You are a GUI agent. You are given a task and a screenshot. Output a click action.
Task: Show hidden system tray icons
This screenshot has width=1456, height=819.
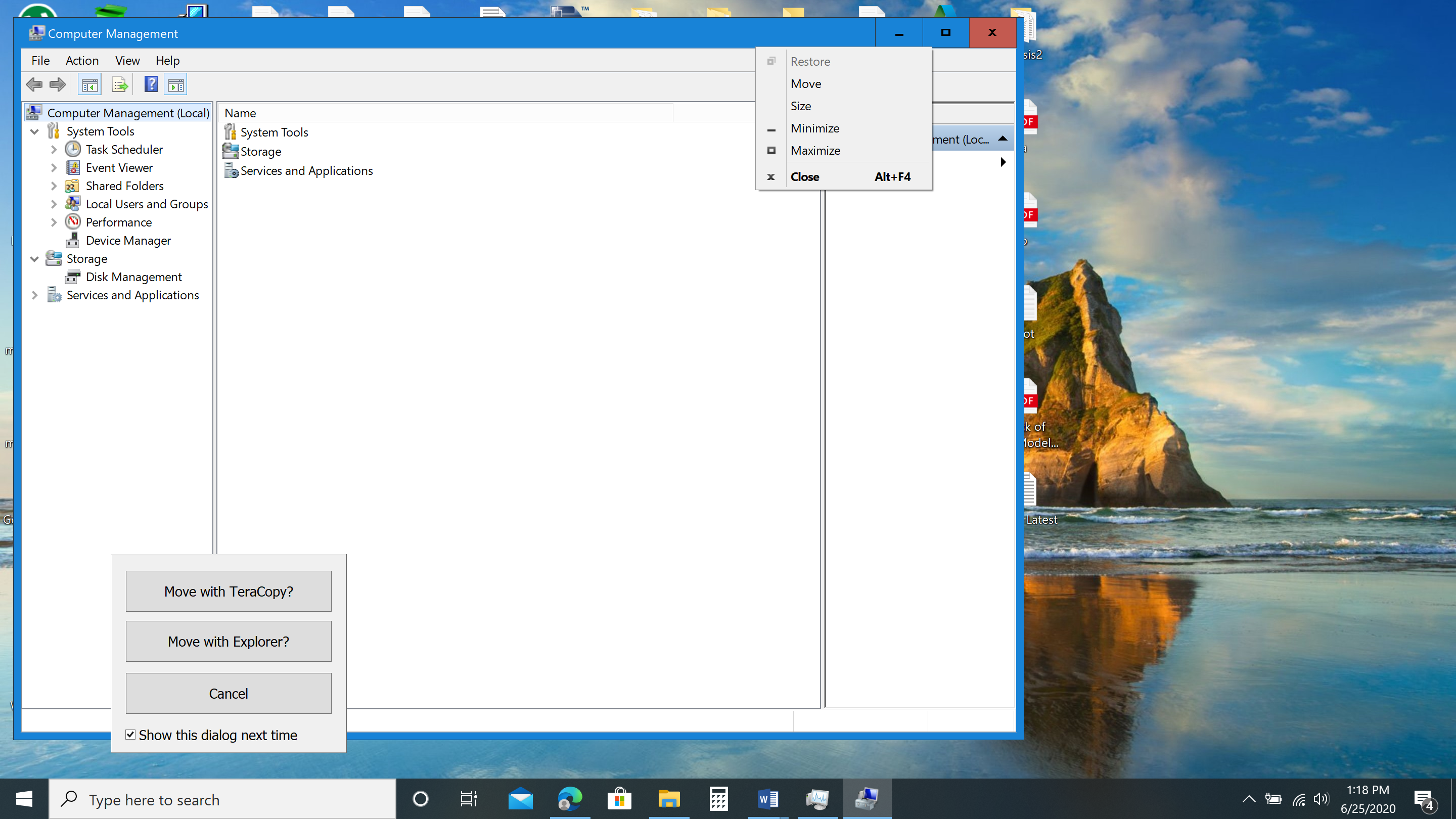pos(1249,799)
